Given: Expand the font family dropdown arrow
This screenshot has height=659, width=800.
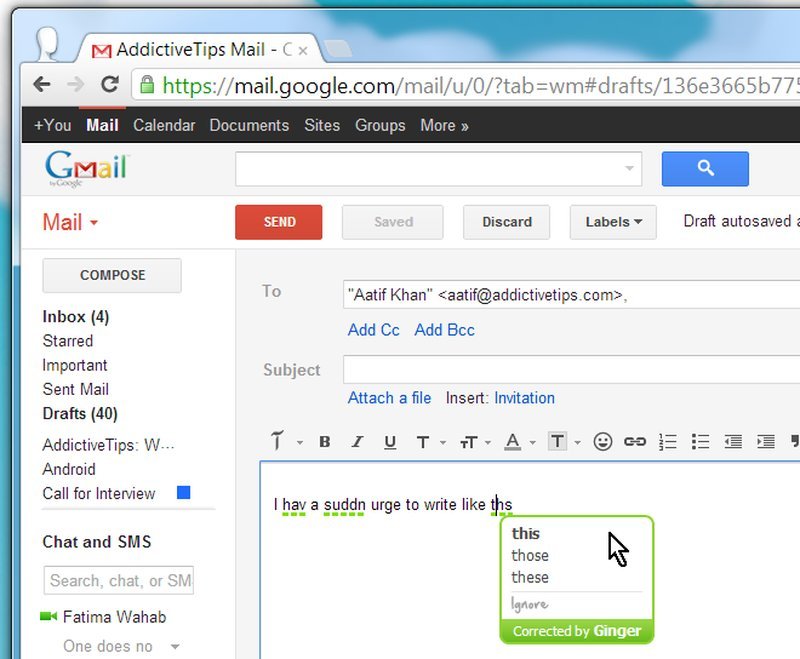Looking at the screenshot, I should 299,443.
